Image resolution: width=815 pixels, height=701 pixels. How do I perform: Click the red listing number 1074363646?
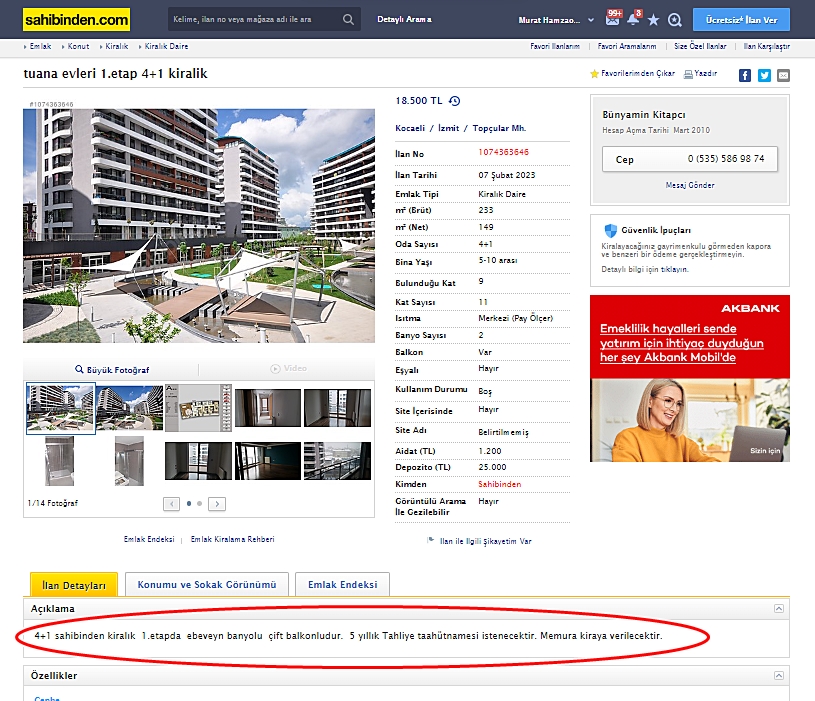coord(503,152)
